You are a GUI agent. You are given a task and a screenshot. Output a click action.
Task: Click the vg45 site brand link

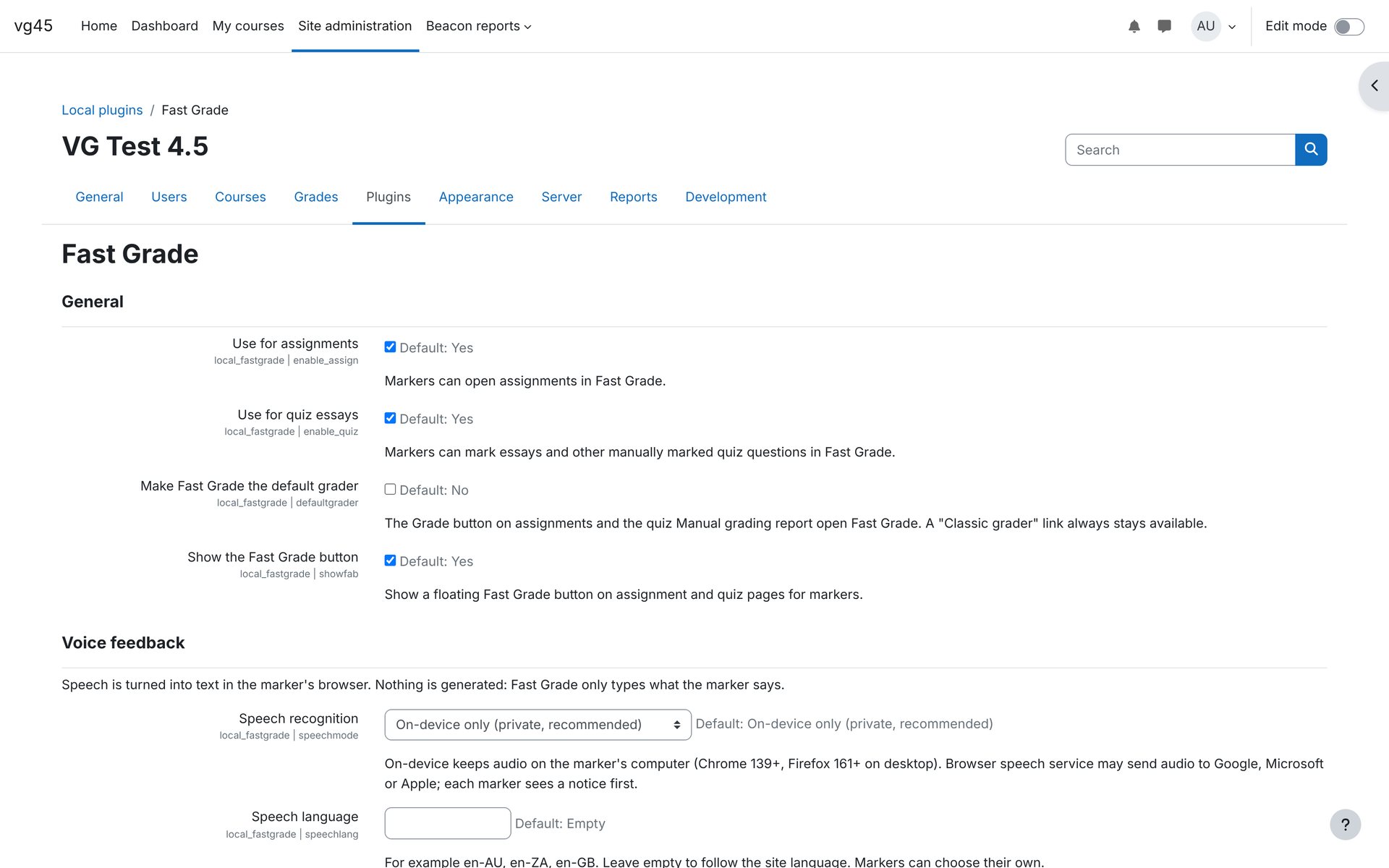33,26
